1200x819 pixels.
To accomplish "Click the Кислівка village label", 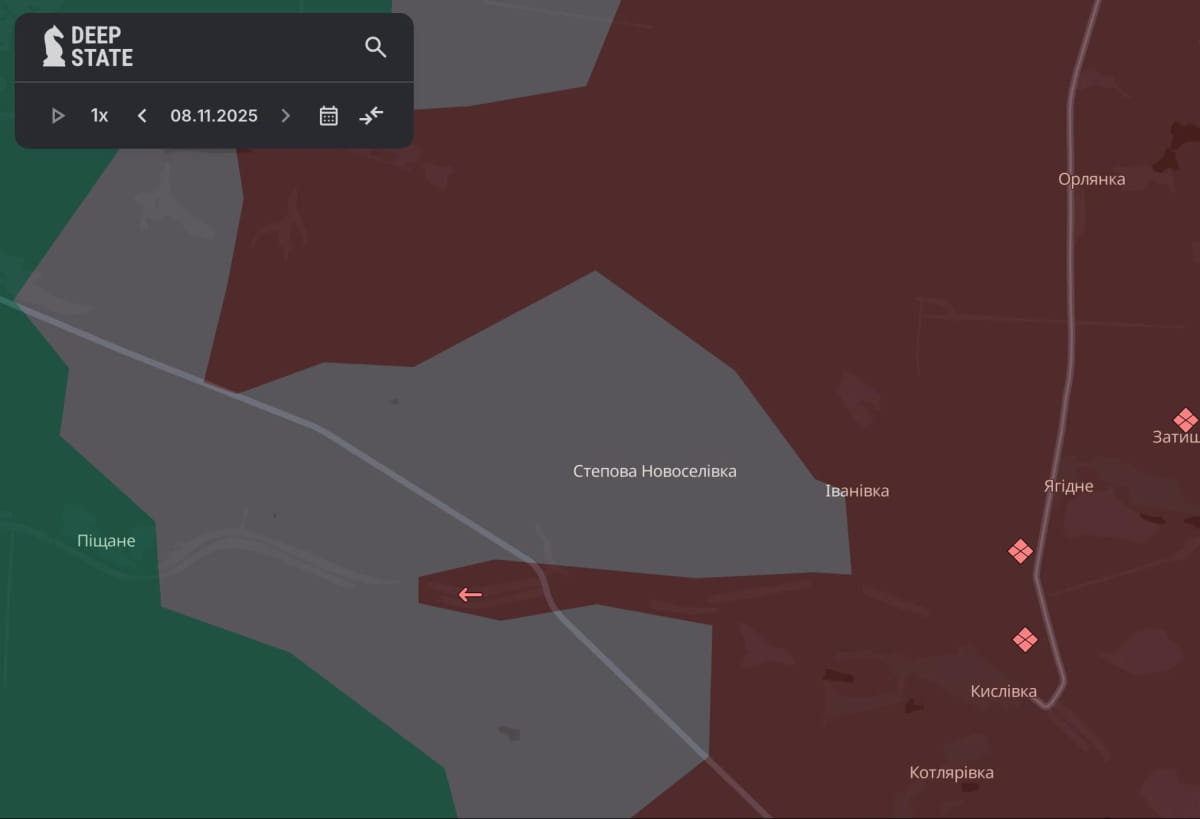I will click(1003, 691).
